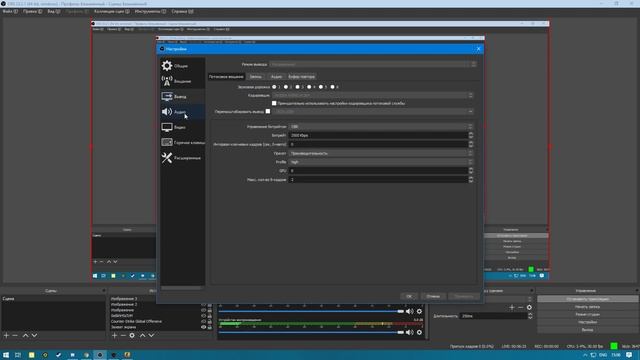This screenshot has height=360, width=640.
Task: Open the Вывод (Output) settings section
Action: pyautogui.click(x=182, y=96)
